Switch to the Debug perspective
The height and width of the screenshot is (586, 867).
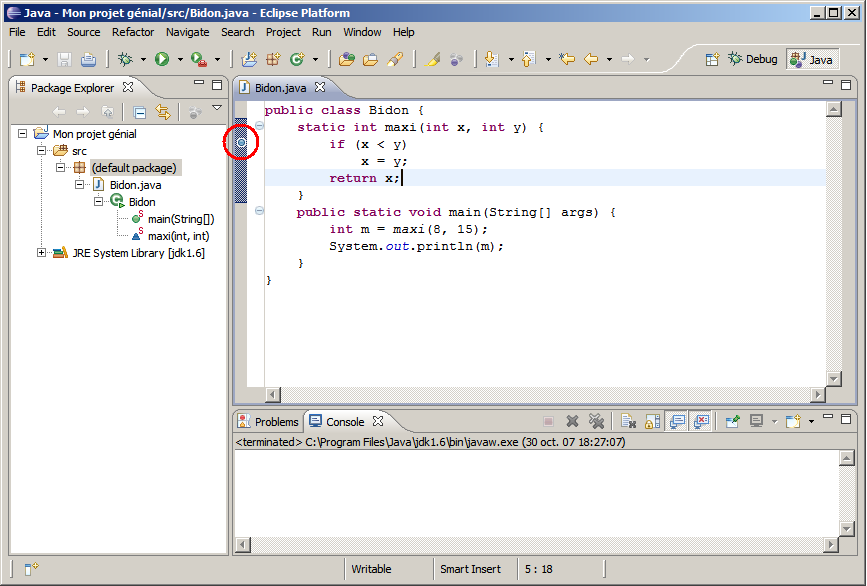(x=752, y=59)
